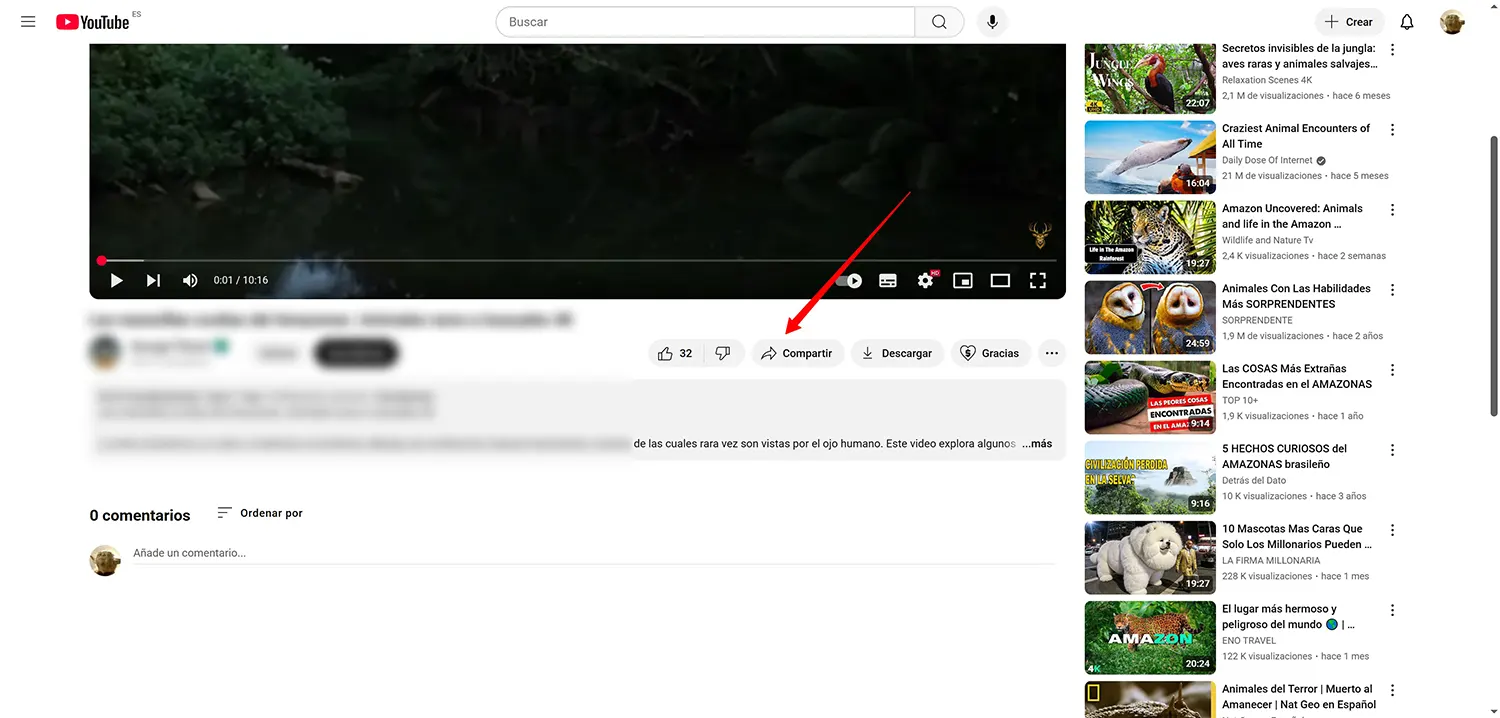The image size is (1500, 718).
Task: Click the Descargar download button
Action: [x=897, y=353]
